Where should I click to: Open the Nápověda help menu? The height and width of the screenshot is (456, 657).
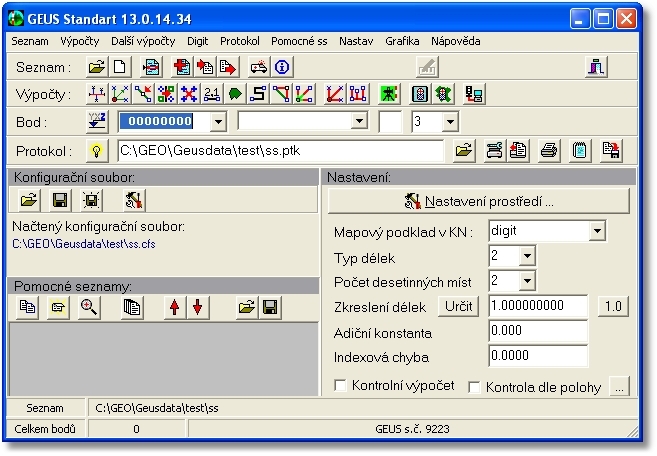[455, 41]
